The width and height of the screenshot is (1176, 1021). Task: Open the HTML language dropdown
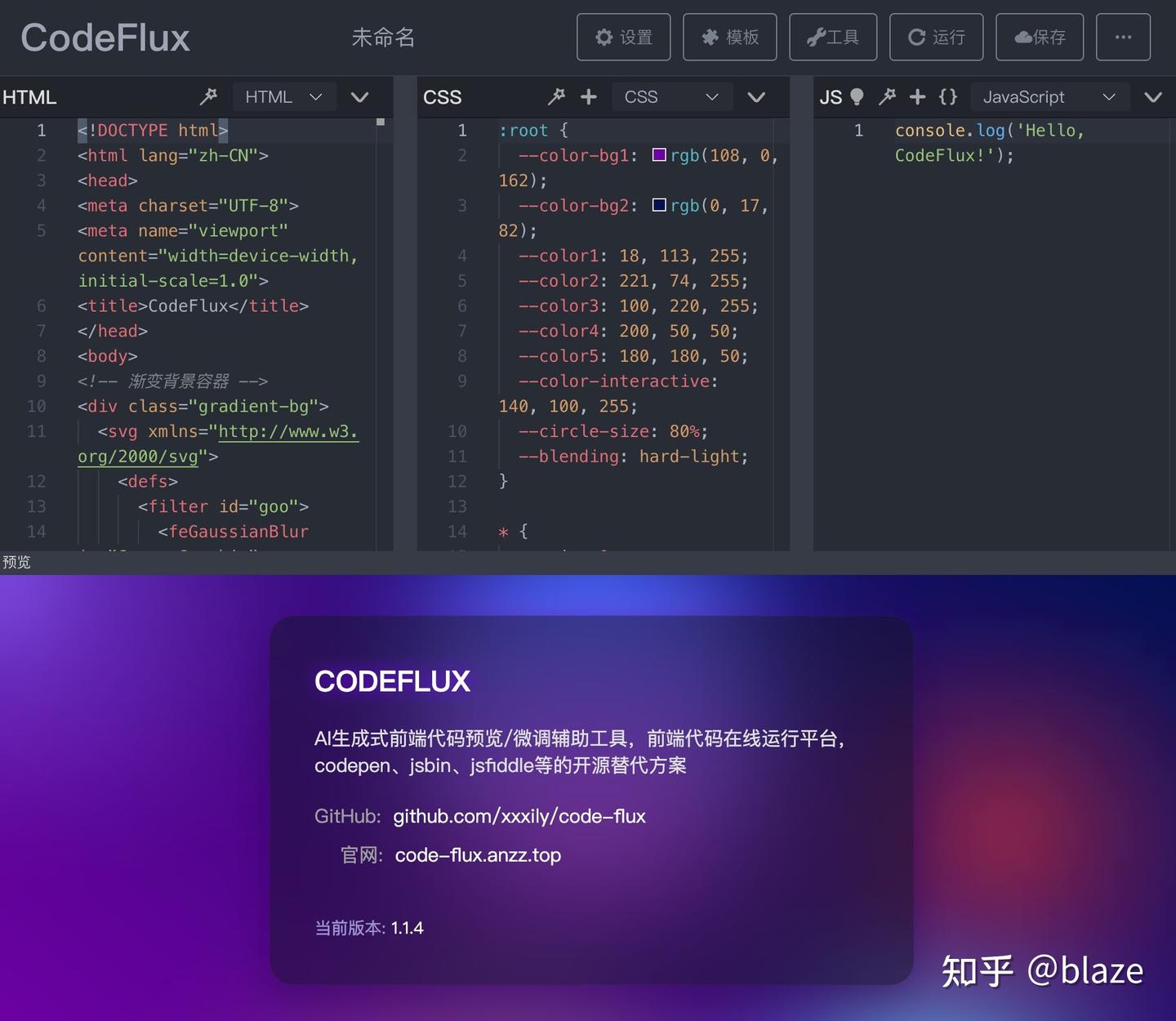click(x=284, y=96)
